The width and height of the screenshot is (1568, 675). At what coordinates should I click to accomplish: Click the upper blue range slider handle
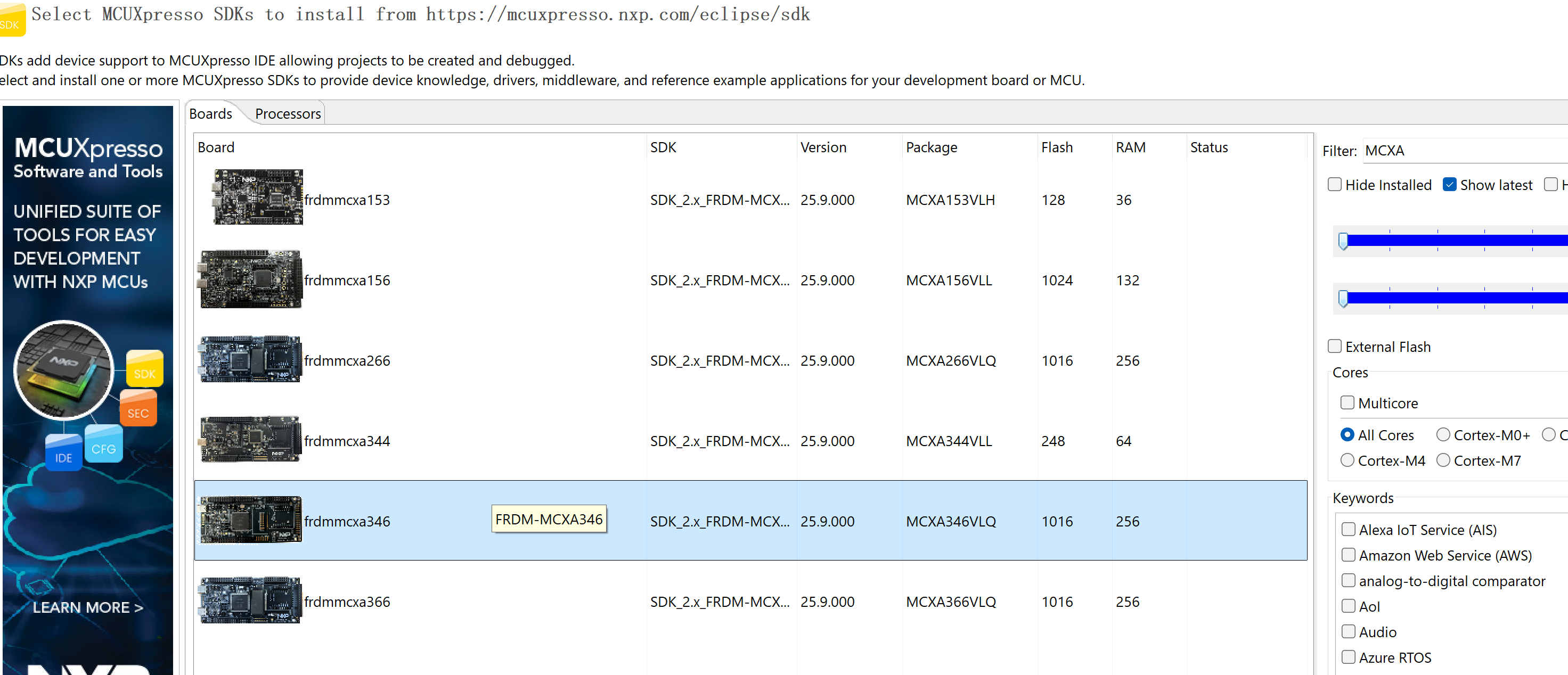pyautogui.click(x=1343, y=241)
